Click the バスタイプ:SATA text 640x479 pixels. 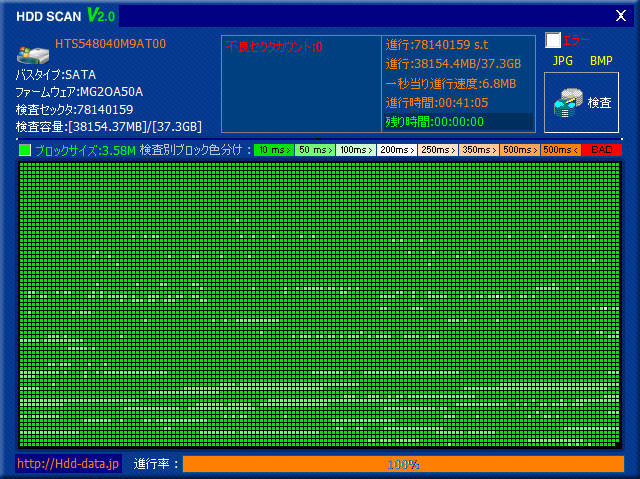click(x=56, y=75)
